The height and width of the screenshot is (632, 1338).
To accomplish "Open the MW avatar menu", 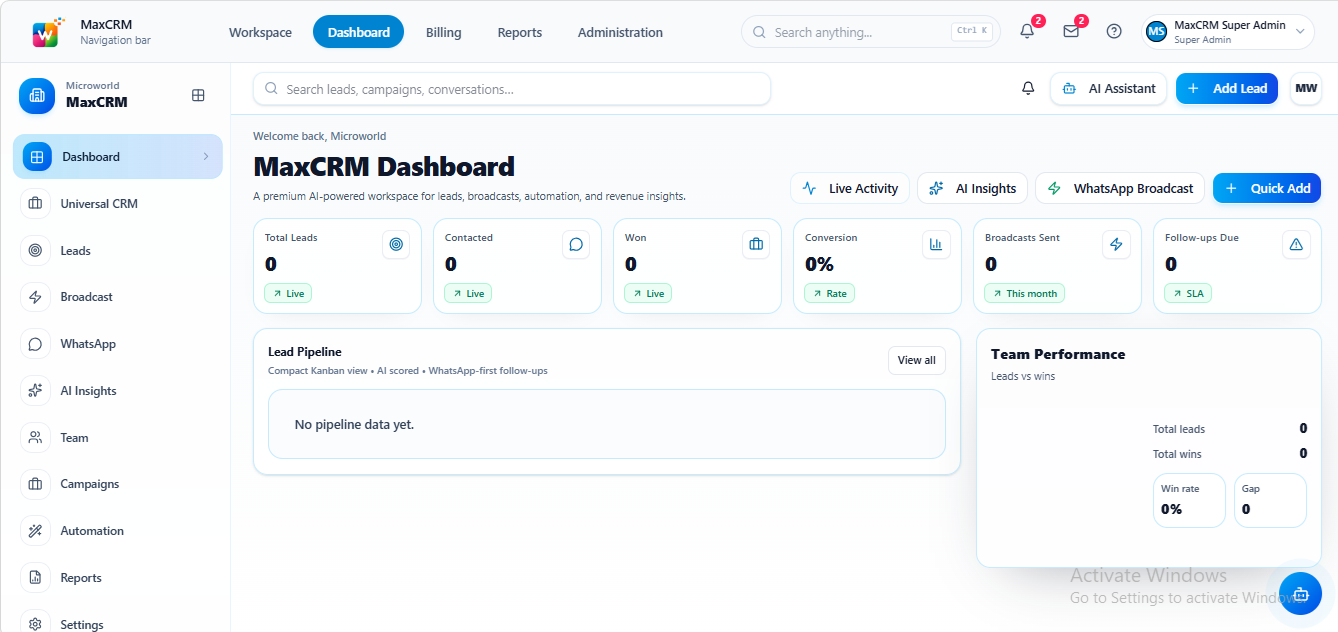I will (x=1306, y=88).
